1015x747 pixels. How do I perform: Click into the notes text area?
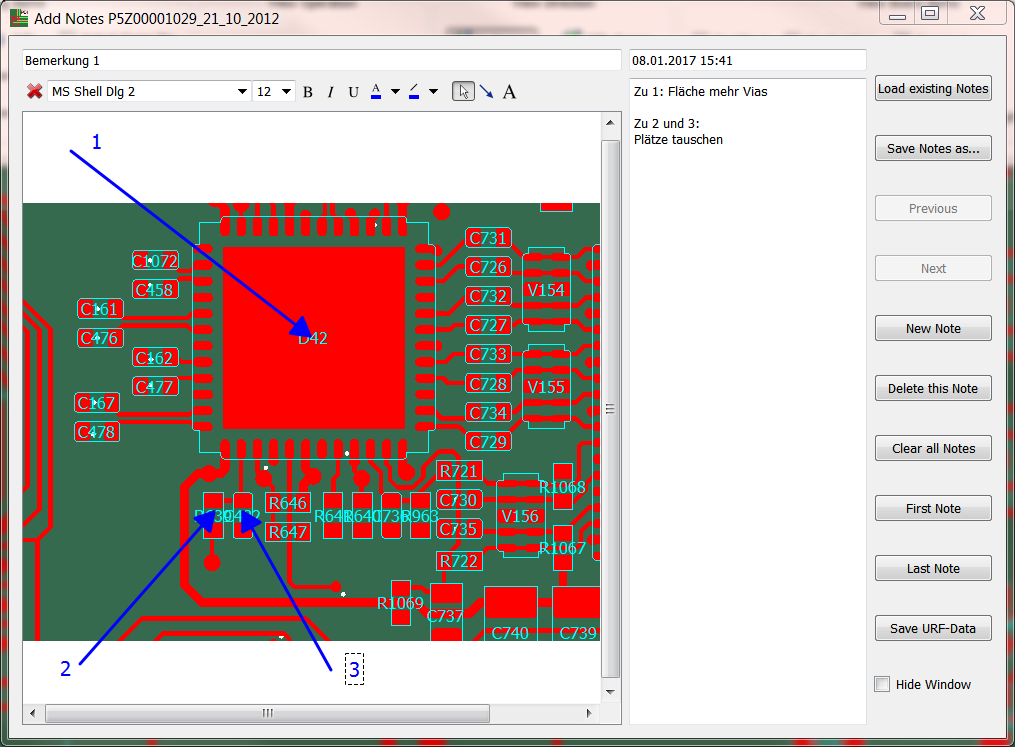(748, 401)
